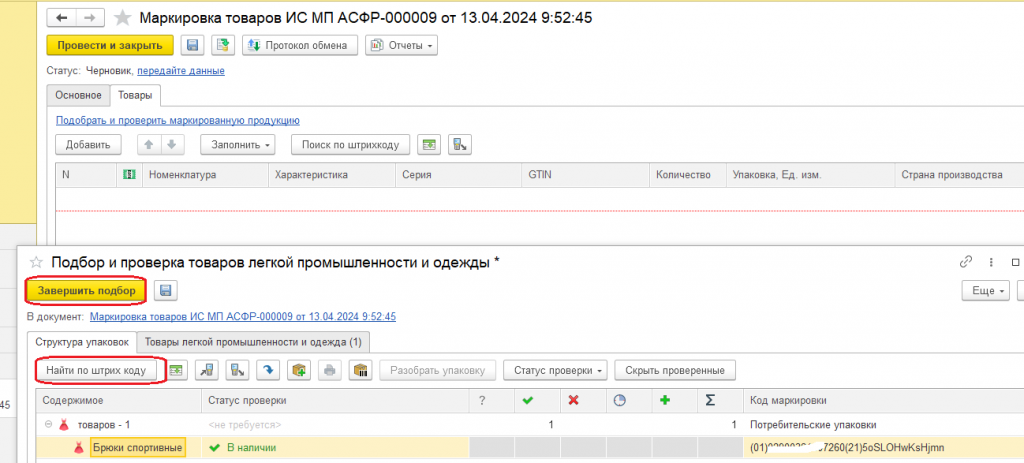Star the Подбор и проверка window
The height and width of the screenshot is (463, 1024).
coord(37,263)
